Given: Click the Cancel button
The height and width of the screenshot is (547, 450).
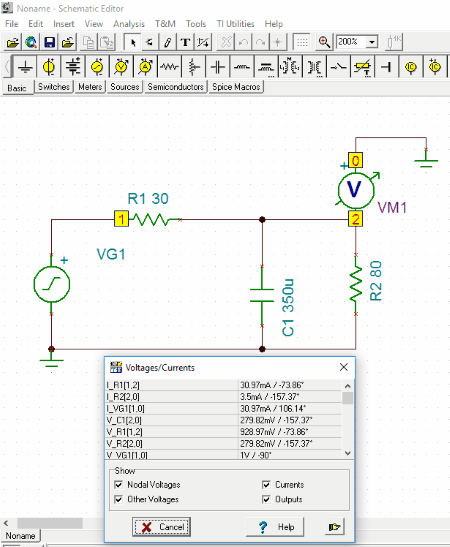Looking at the screenshot, I should click(161, 527).
